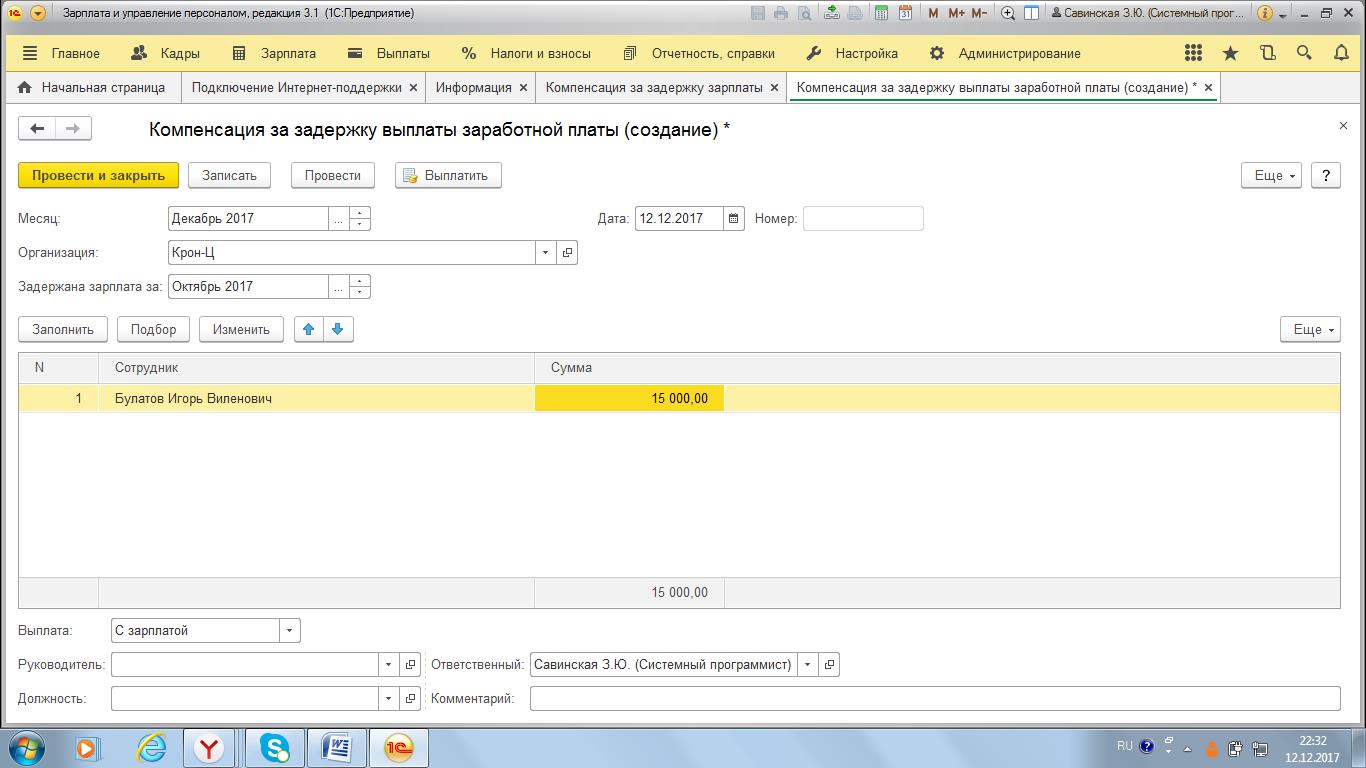Click the Заполнить button
1366x768 pixels.
(63, 329)
